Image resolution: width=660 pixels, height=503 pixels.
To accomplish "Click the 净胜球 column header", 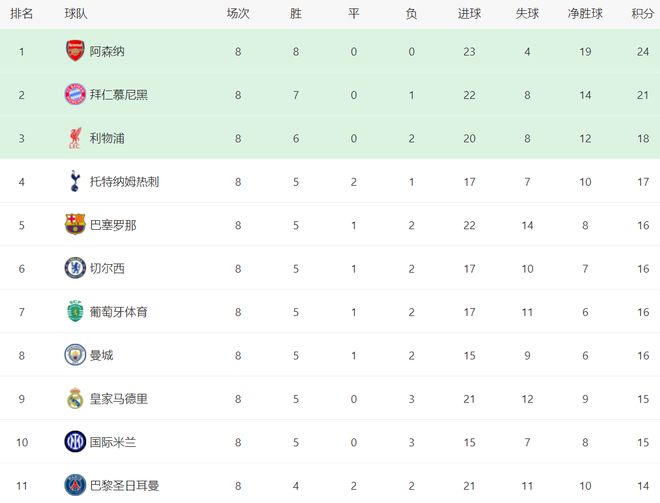I will [584, 13].
